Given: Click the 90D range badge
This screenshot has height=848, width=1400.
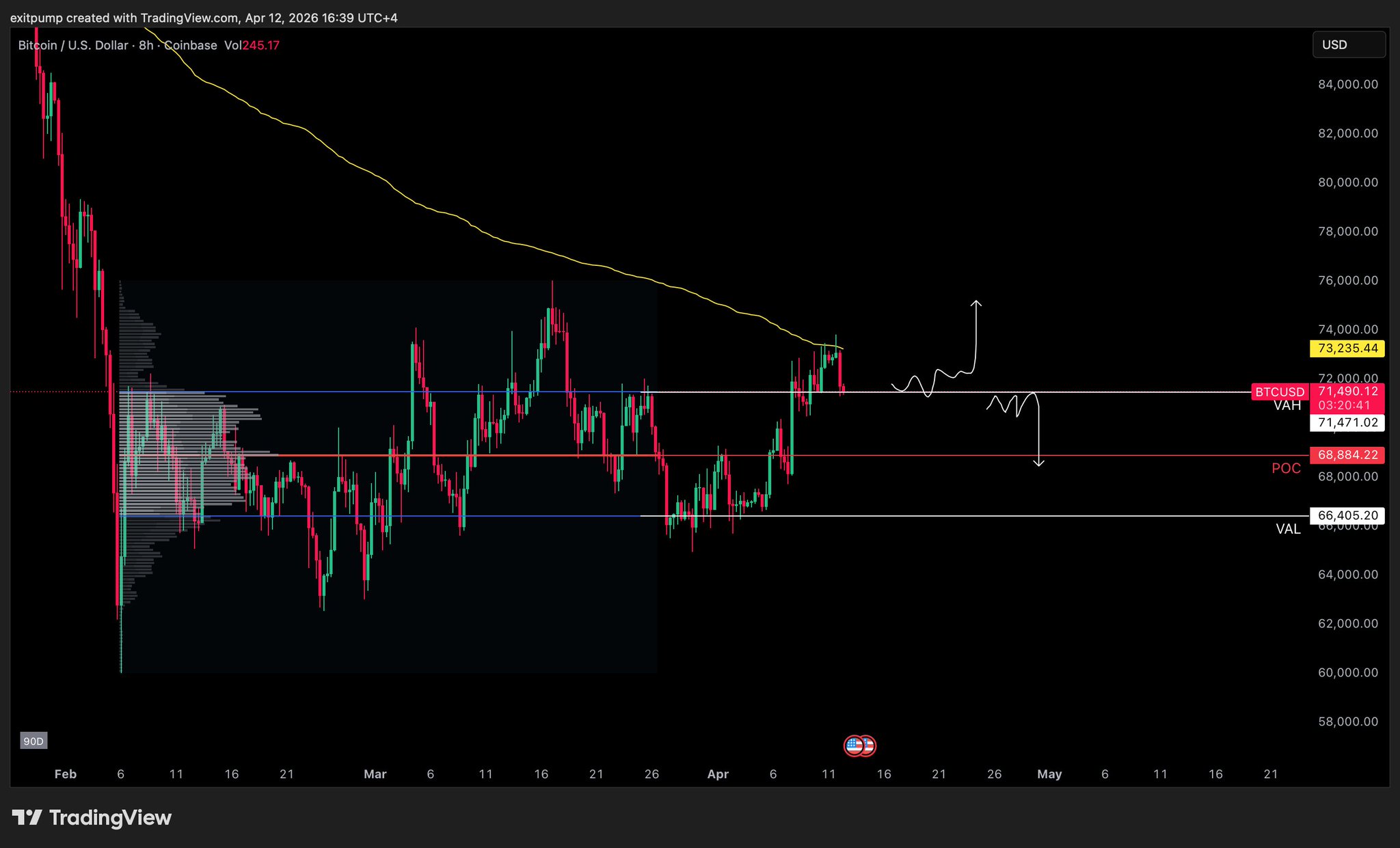Looking at the screenshot, I should click(33, 741).
